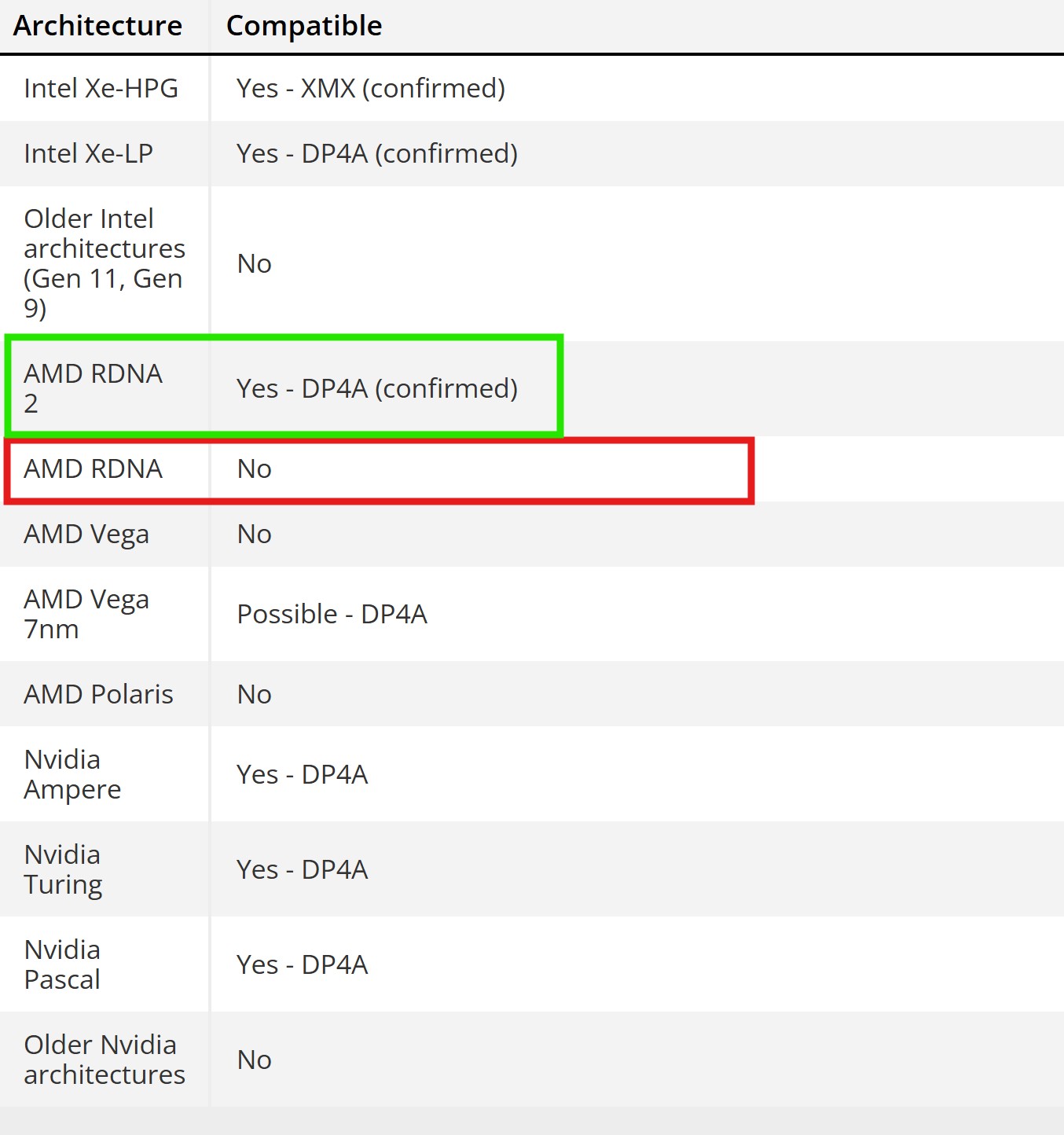This screenshot has height=1135, width=1064.
Task: Click the Nvidia Turing architecture cell
Action: click(x=63, y=869)
